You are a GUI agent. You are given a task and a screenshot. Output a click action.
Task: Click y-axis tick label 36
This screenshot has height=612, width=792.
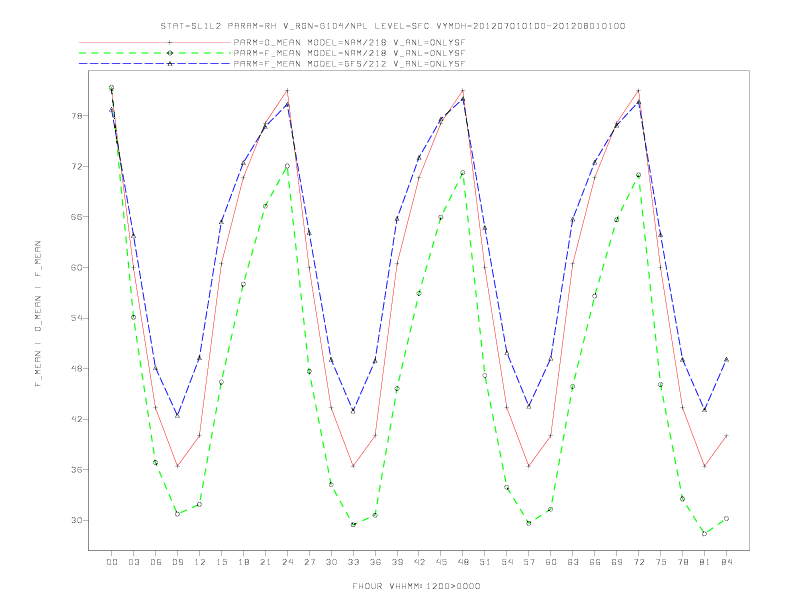[76, 470]
